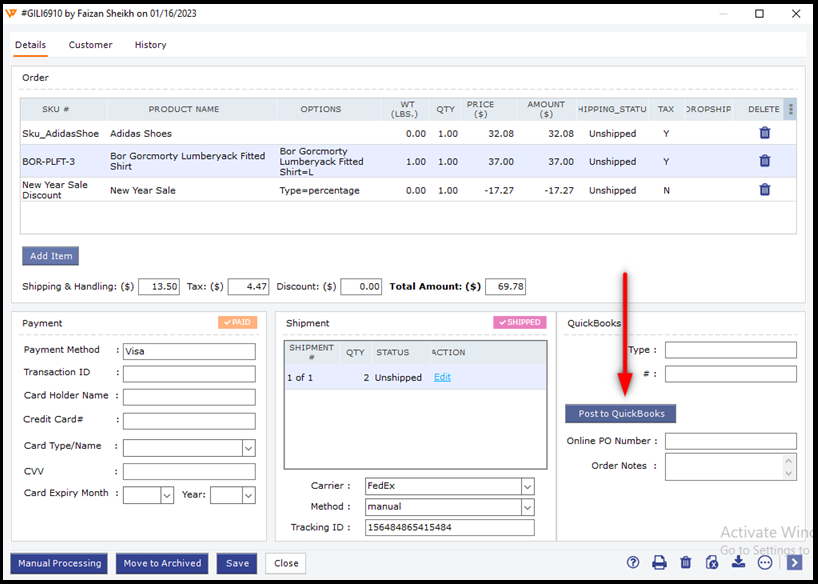Open the History tab
818x584 pixels.
pyautogui.click(x=150, y=45)
